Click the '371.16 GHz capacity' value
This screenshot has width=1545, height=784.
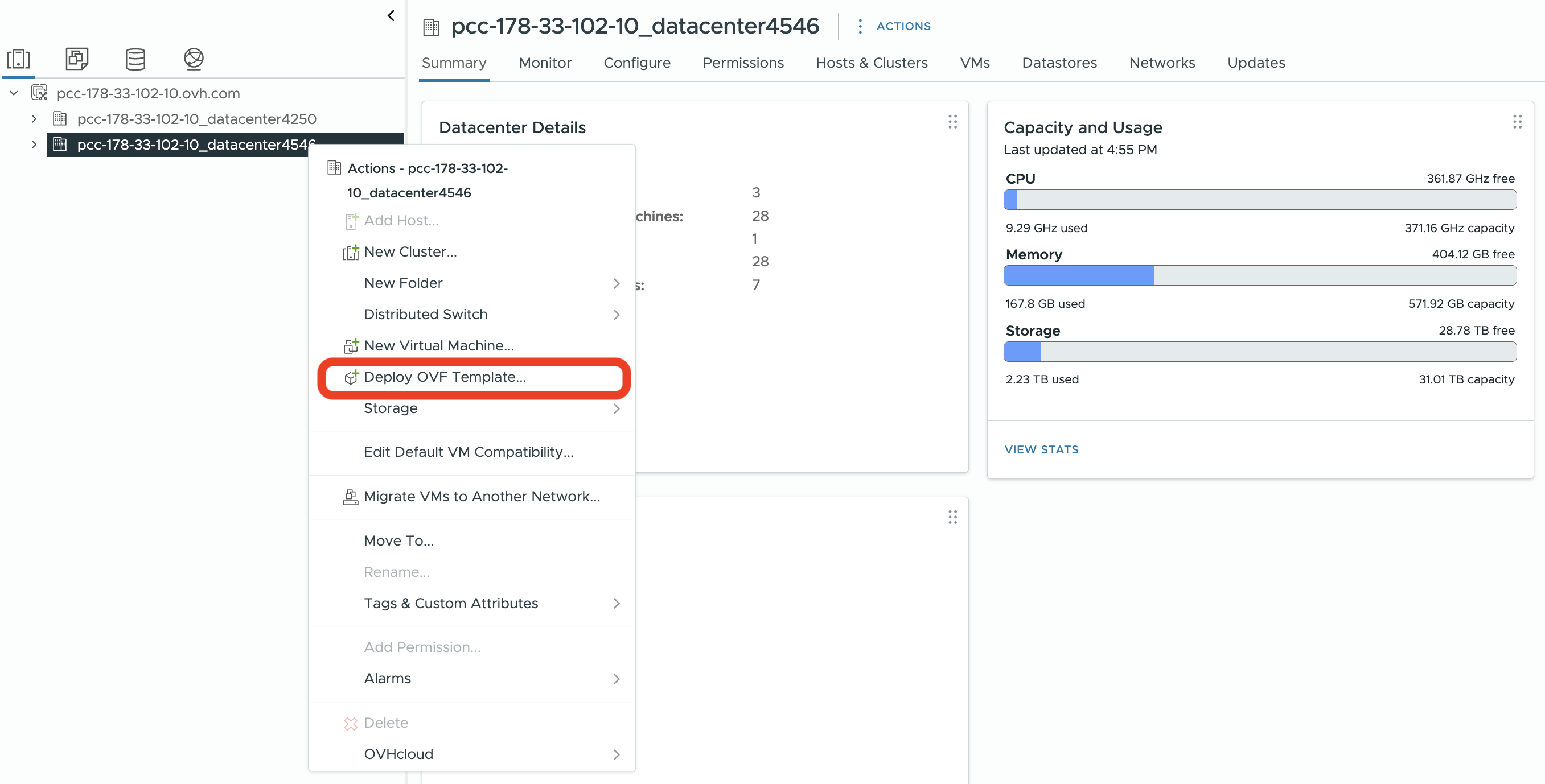tap(1459, 228)
